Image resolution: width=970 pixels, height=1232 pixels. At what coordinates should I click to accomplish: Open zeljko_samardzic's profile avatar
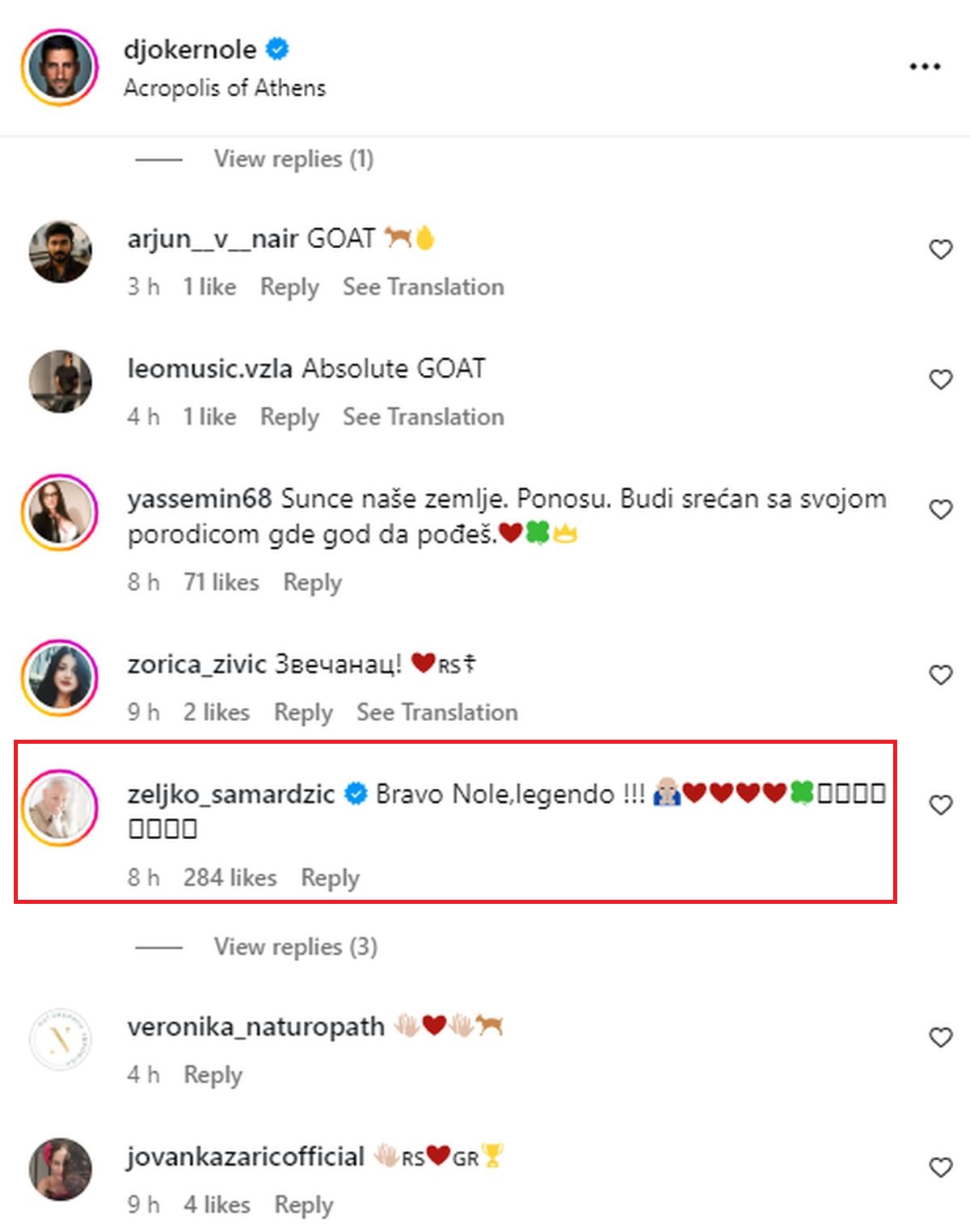coord(60,808)
